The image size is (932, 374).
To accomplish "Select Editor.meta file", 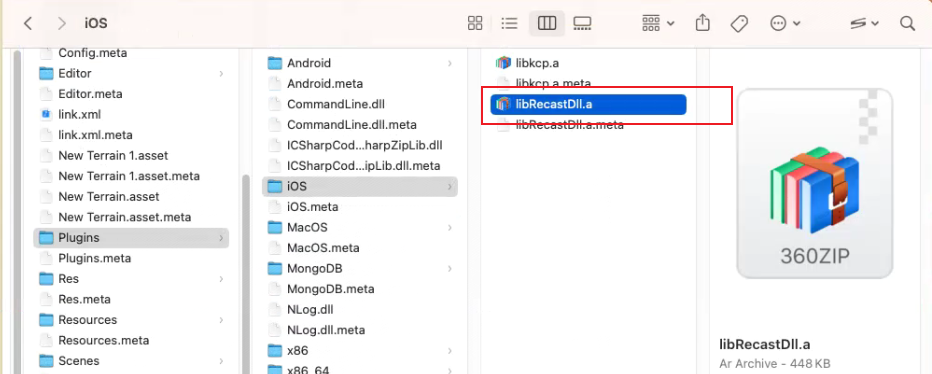I will click(131, 94).
